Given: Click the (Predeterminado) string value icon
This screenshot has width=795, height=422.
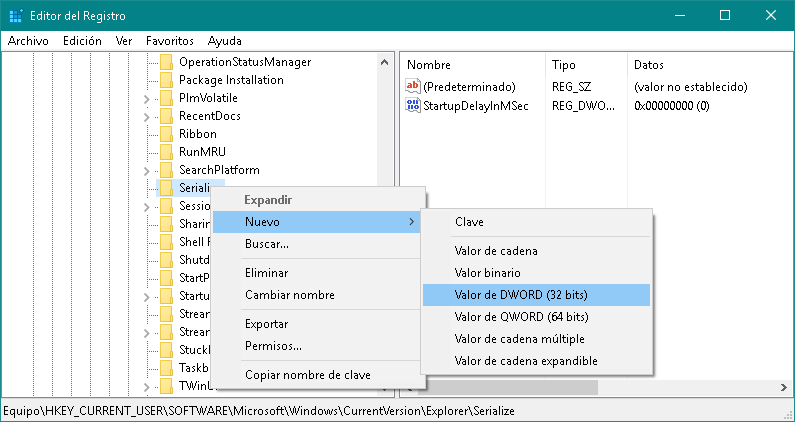Looking at the screenshot, I should (414, 87).
